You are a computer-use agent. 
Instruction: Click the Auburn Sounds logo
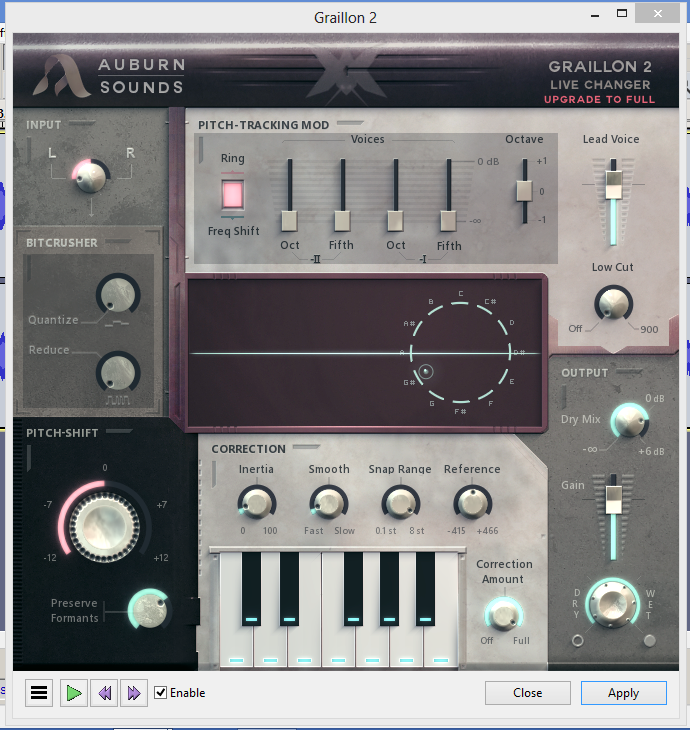pos(108,75)
